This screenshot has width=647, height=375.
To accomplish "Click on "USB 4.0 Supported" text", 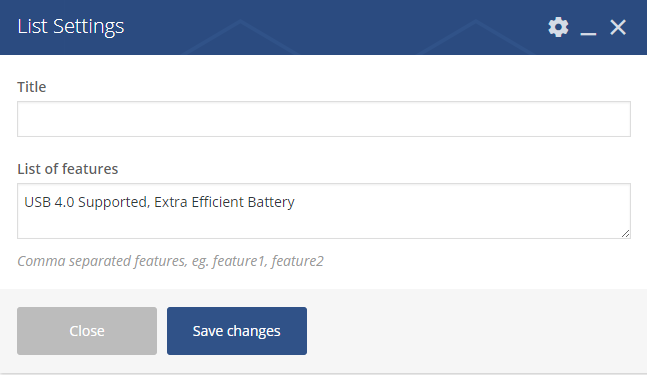I will [x=85, y=202].
